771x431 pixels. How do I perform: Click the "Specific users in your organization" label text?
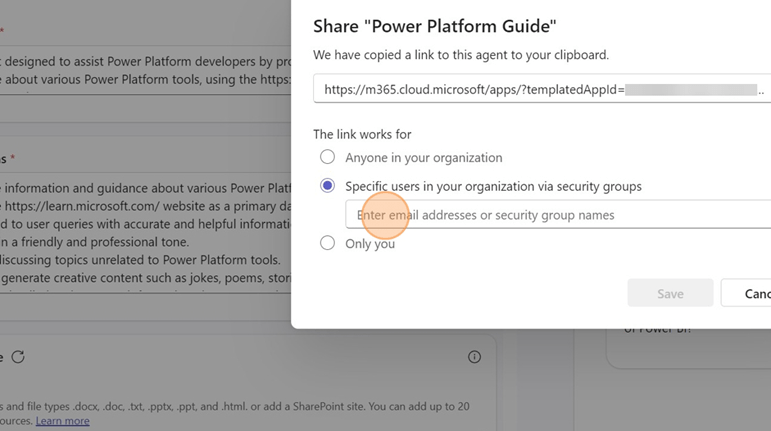493,186
